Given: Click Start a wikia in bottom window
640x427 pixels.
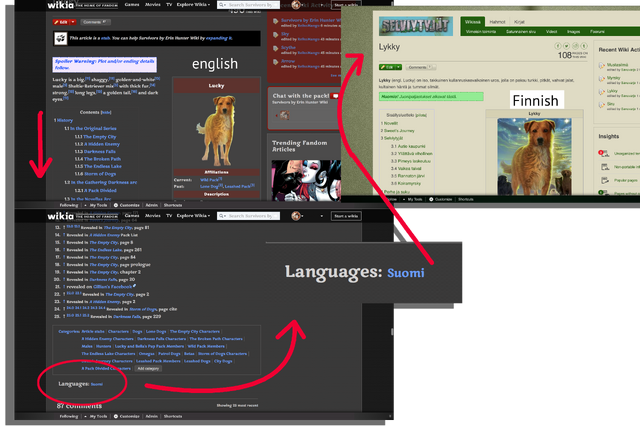Looking at the screenshot, I should tap(346, 216).
